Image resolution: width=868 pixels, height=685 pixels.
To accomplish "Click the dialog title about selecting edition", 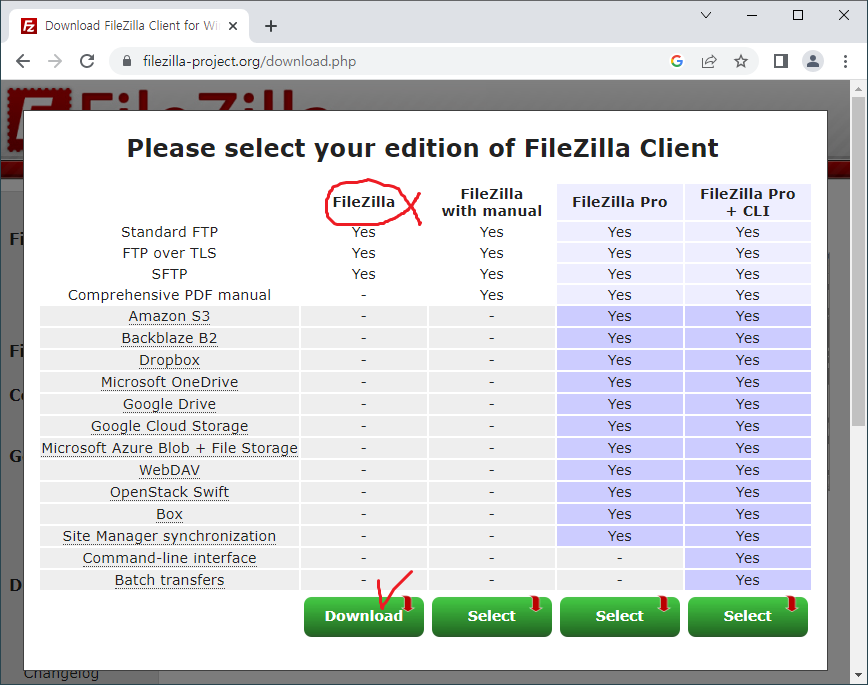I will tap(423, 148).
